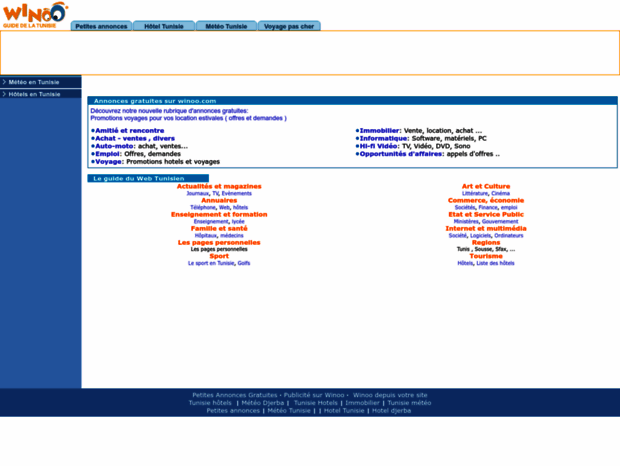Open the Regions heading

486,242
